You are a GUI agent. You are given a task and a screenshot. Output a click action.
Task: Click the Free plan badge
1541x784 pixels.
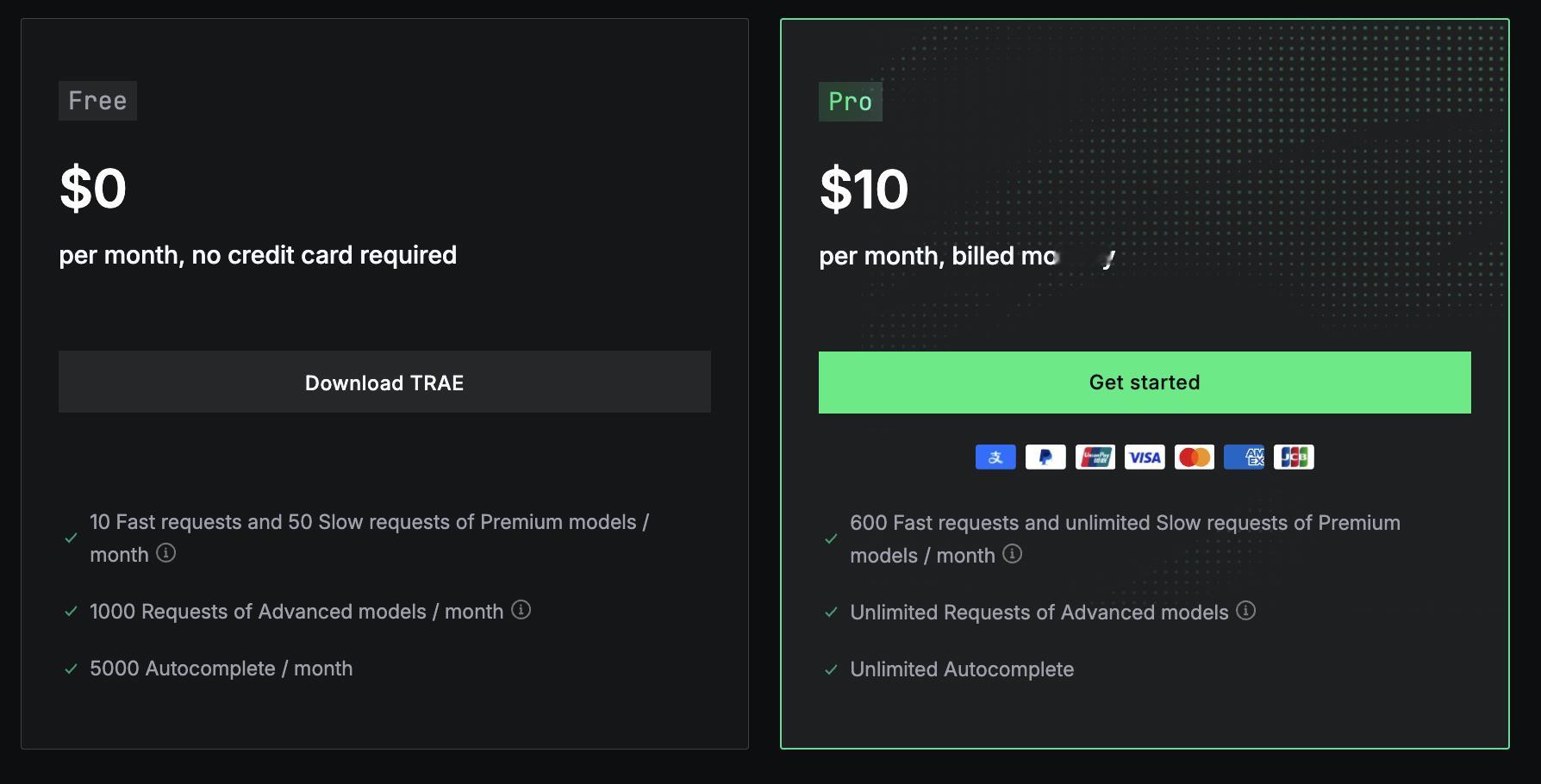pos(97,101)
